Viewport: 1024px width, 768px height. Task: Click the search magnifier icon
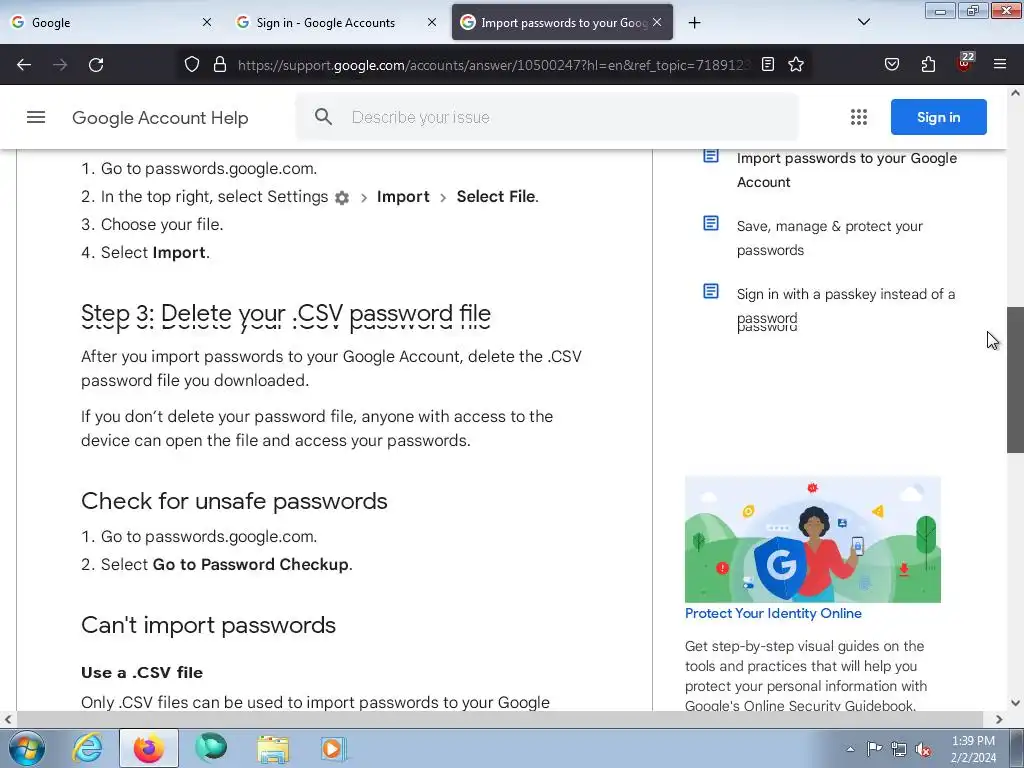pyautogui.click(x=323, y=117)
